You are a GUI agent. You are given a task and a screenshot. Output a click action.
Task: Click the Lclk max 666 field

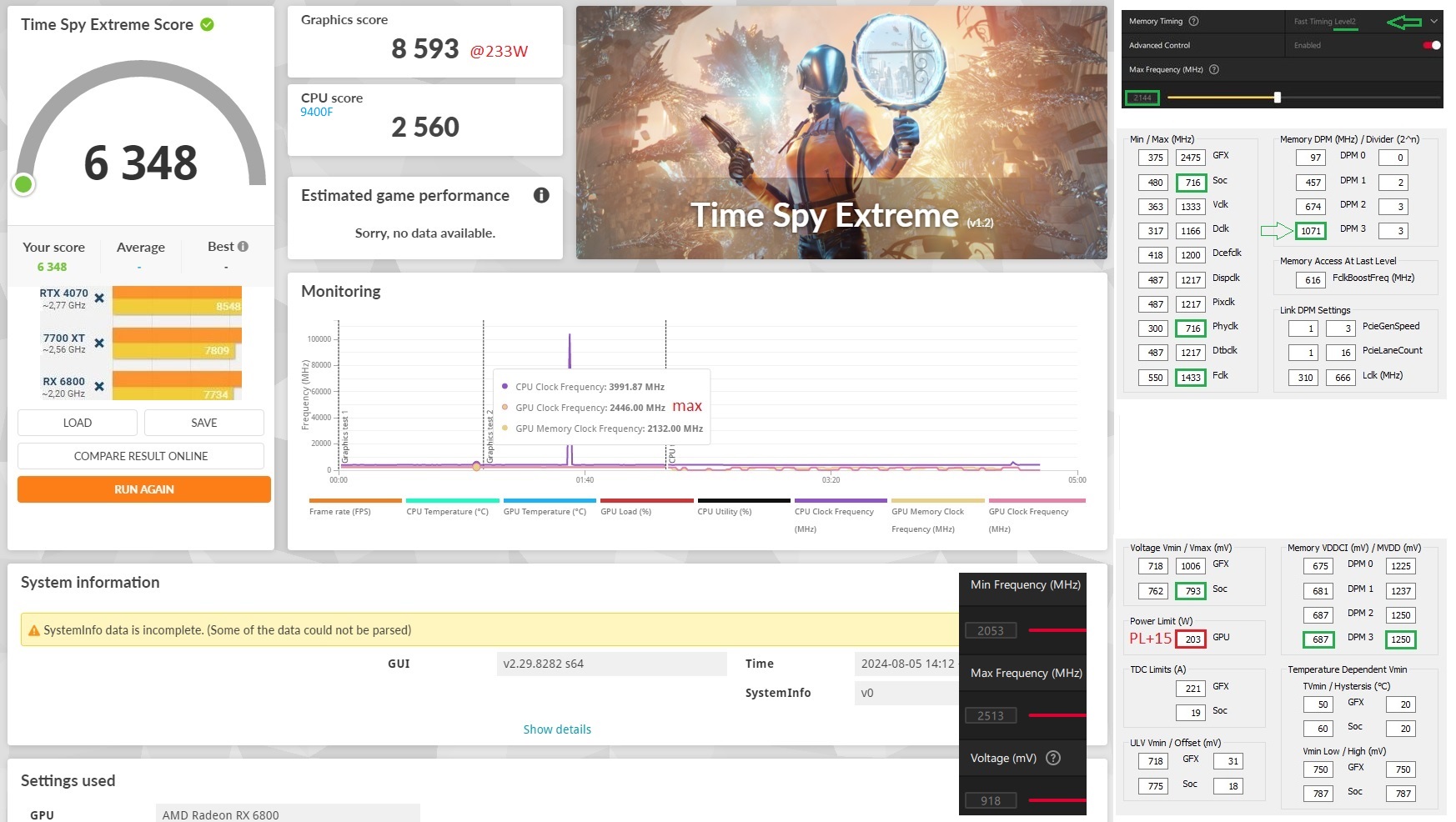pyautogui.click(x=1341, y=378)
